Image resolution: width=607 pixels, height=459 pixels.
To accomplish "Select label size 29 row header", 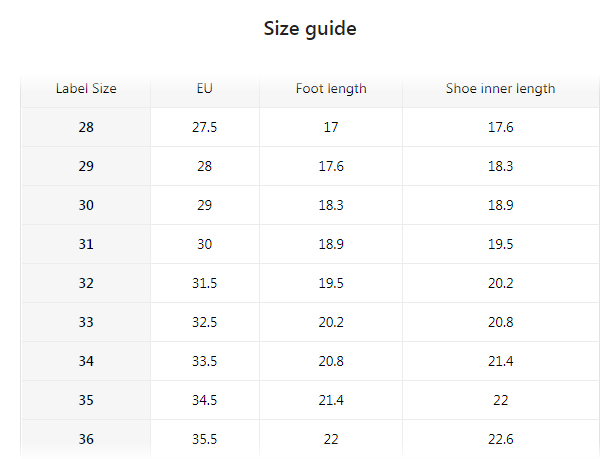I will (86, 167).
